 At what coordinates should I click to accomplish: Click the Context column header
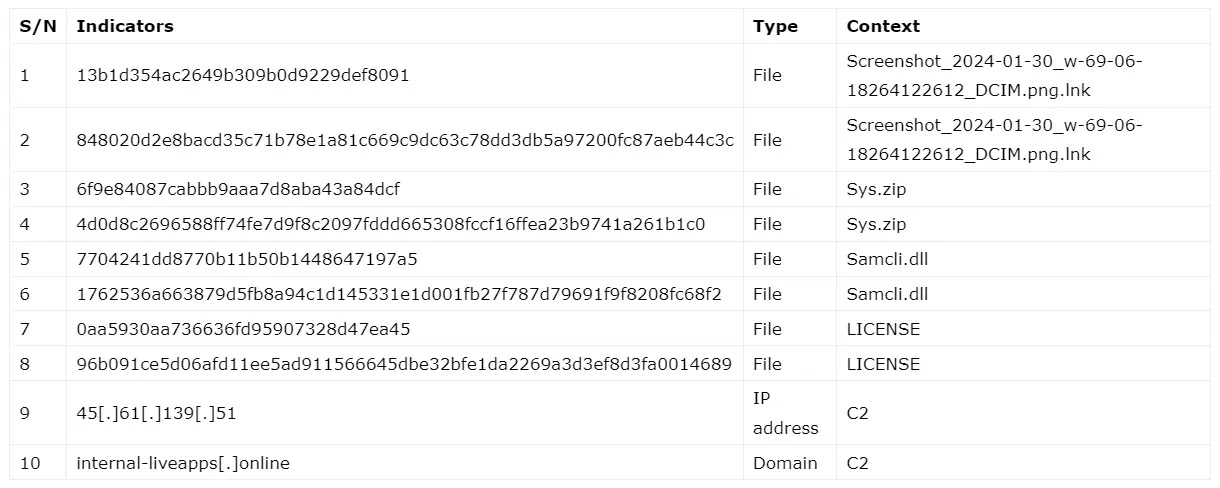coord(883,26)
